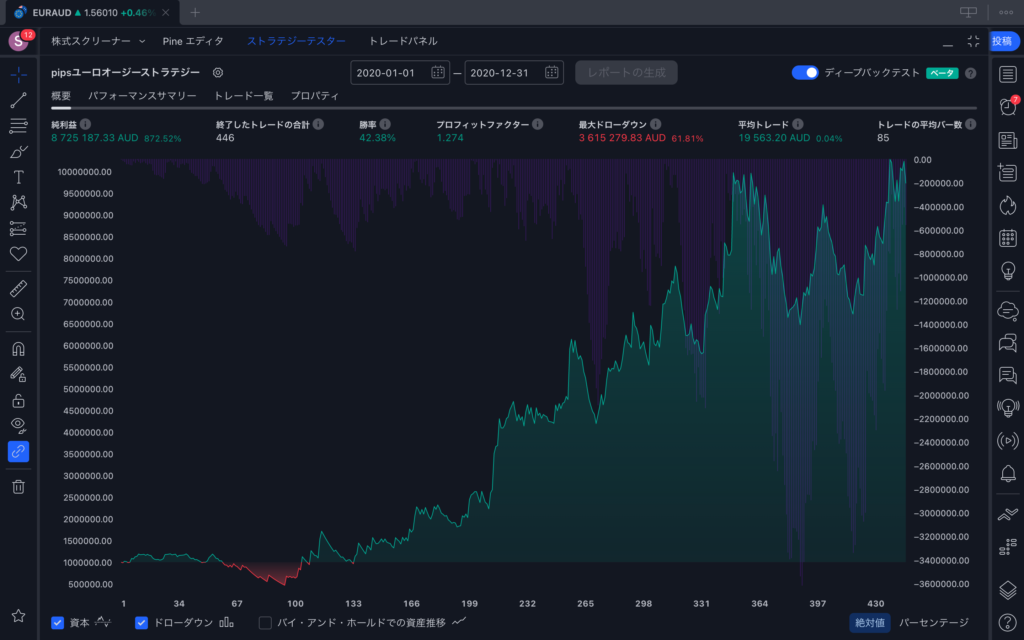Screen dimensions: 1024x640
Task: Select the EURAUD browser tab
Action: point(92,12)
